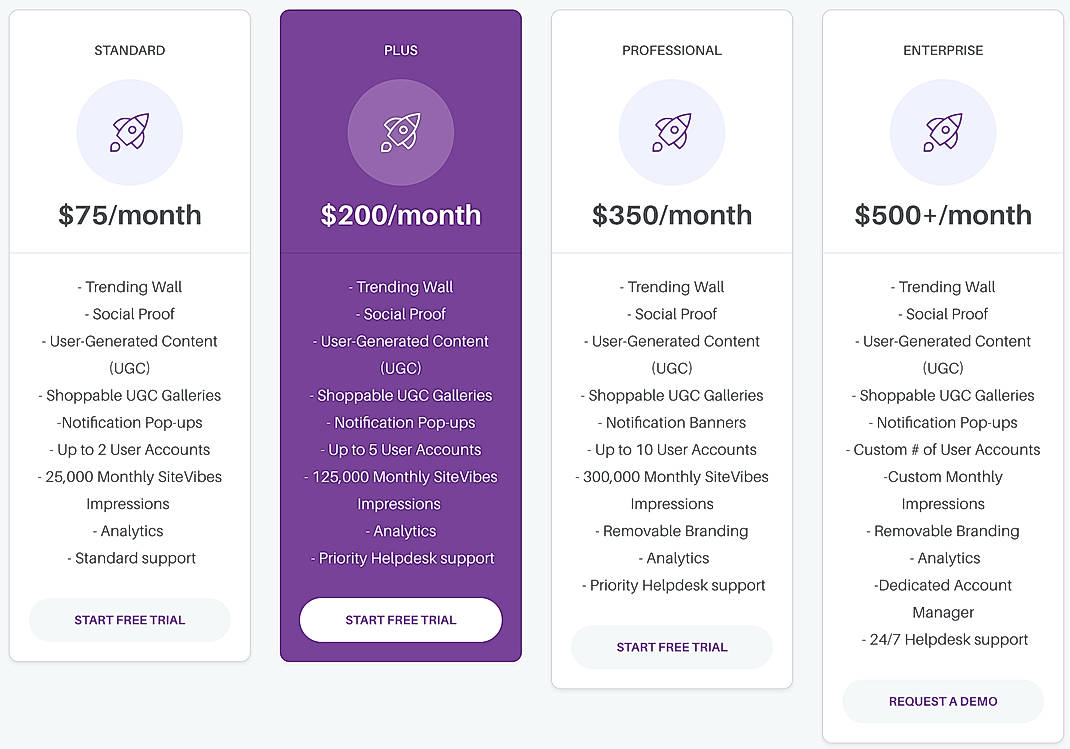Select the STANDARD plan header label
This screenshot has width=1070, height=749.
(x=129, y=50)
